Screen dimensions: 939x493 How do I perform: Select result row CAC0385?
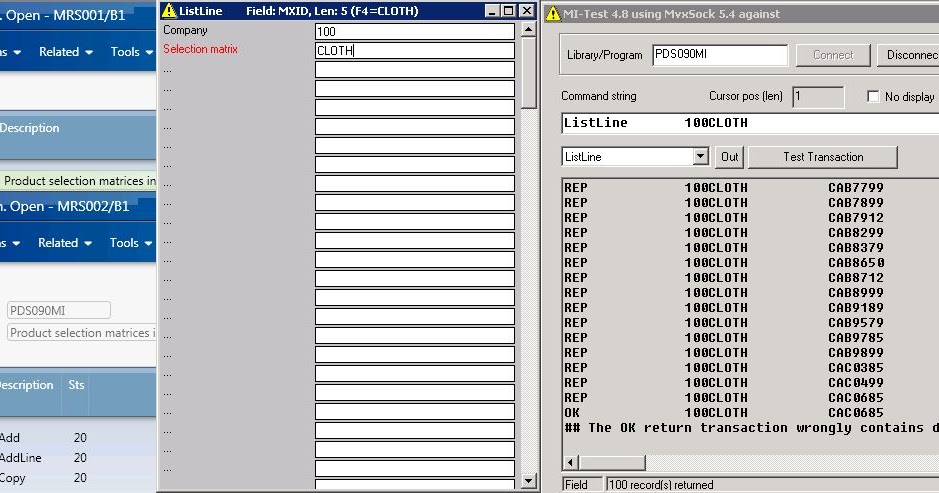point(751,367)
